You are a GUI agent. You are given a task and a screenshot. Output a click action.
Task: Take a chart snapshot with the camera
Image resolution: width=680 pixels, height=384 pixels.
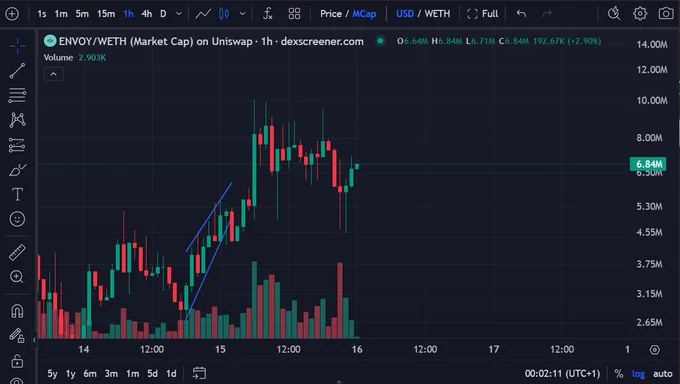[x=666, y=14]
